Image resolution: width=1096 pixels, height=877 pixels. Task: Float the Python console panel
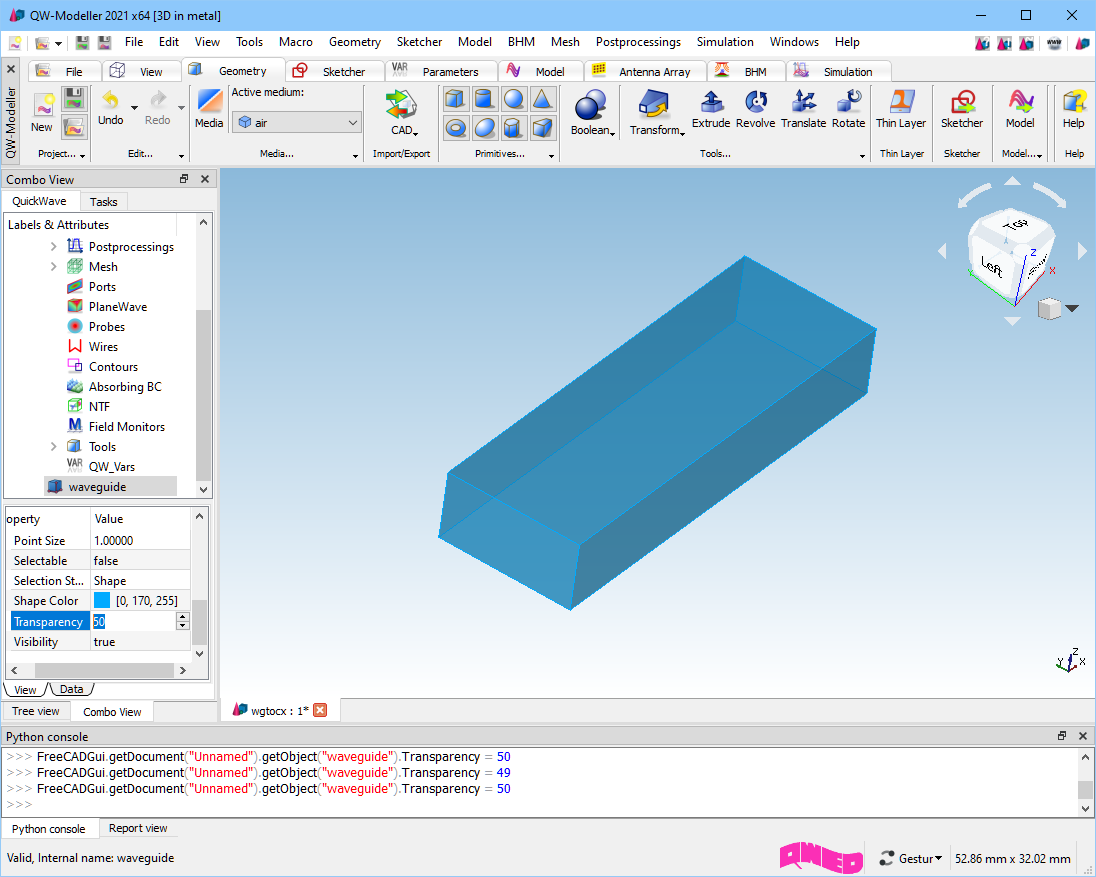(1062, 736)
